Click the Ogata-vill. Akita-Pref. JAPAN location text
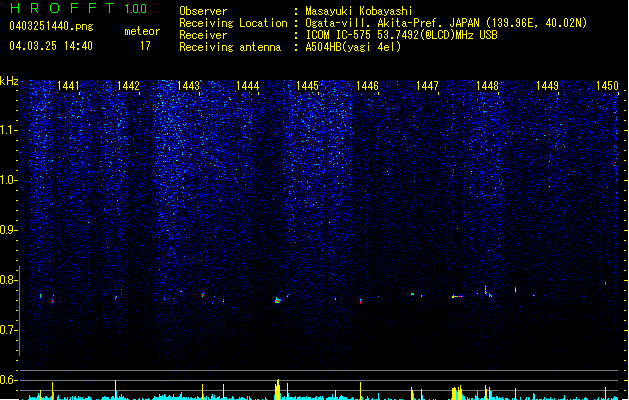The width and height of the screenshot is (629, 400). pos(446,23)
